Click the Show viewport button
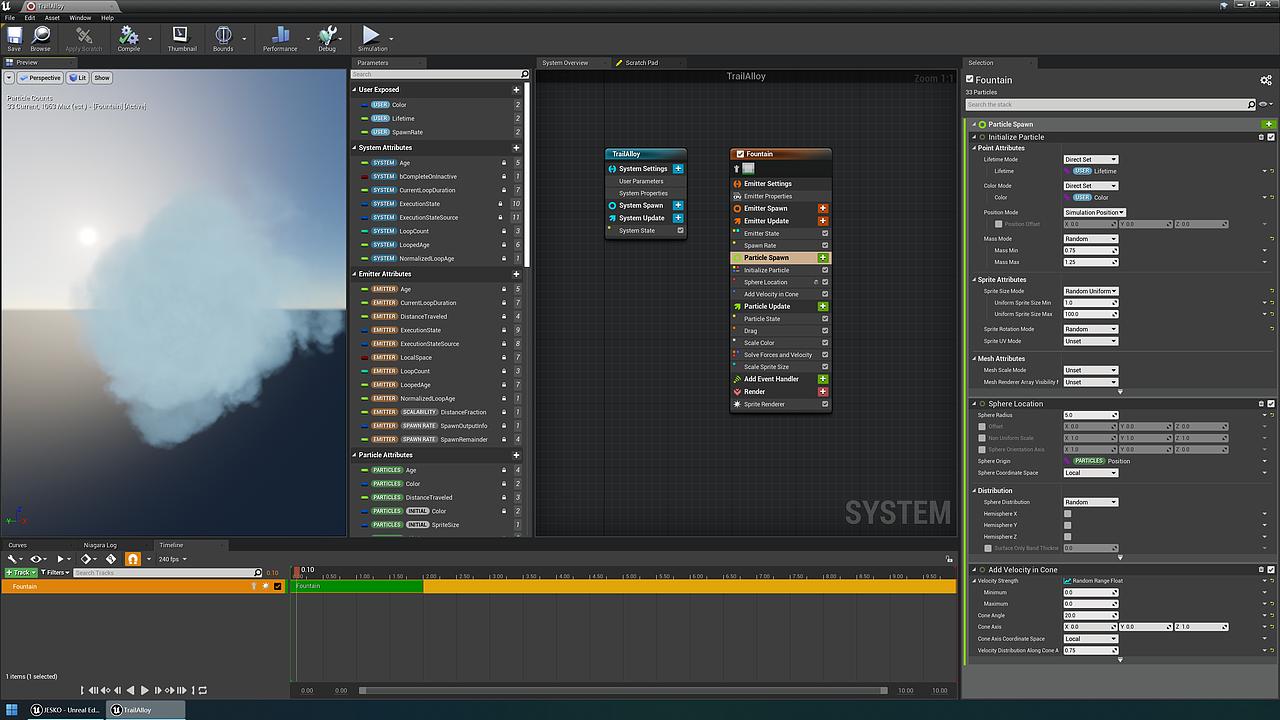 (102, 78)
